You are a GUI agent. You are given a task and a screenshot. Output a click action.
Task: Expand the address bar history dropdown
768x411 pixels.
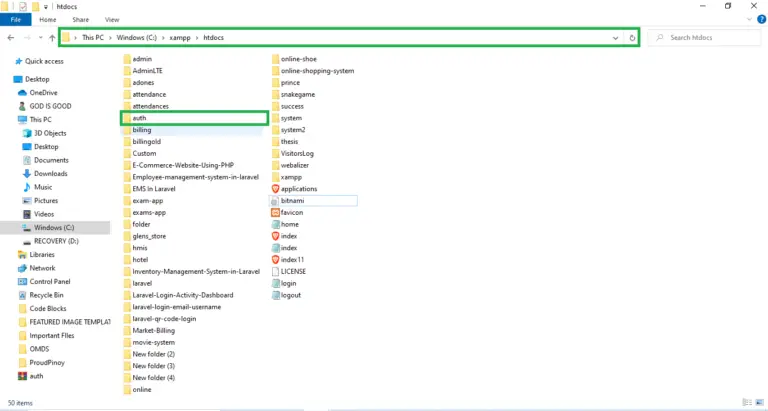(x=616, y=38)
